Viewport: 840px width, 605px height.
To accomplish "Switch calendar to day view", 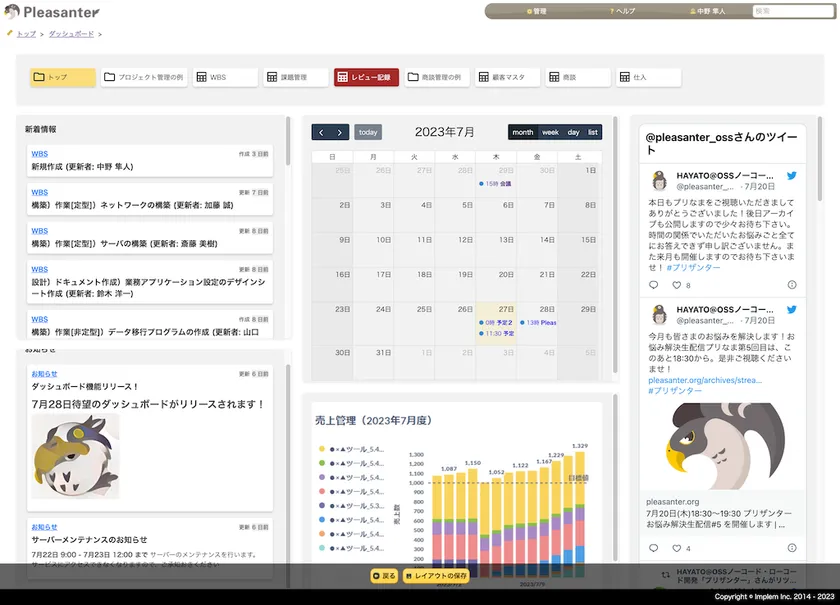I will 573,132.
